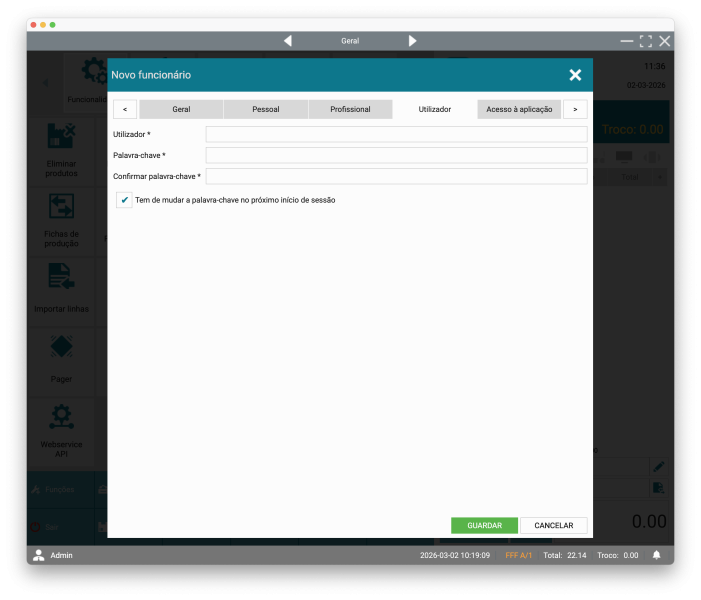Open the Pager function
The image size is (701, 600).
pos(61,347)
